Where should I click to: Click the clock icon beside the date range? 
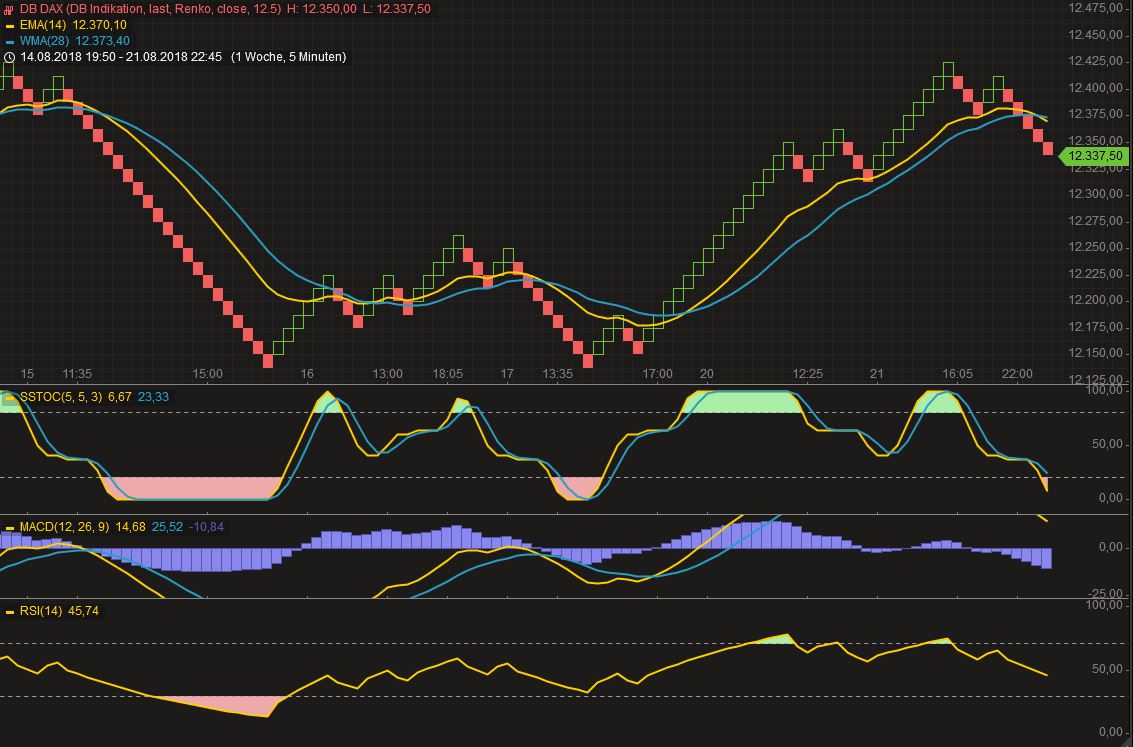coord(10,57)
